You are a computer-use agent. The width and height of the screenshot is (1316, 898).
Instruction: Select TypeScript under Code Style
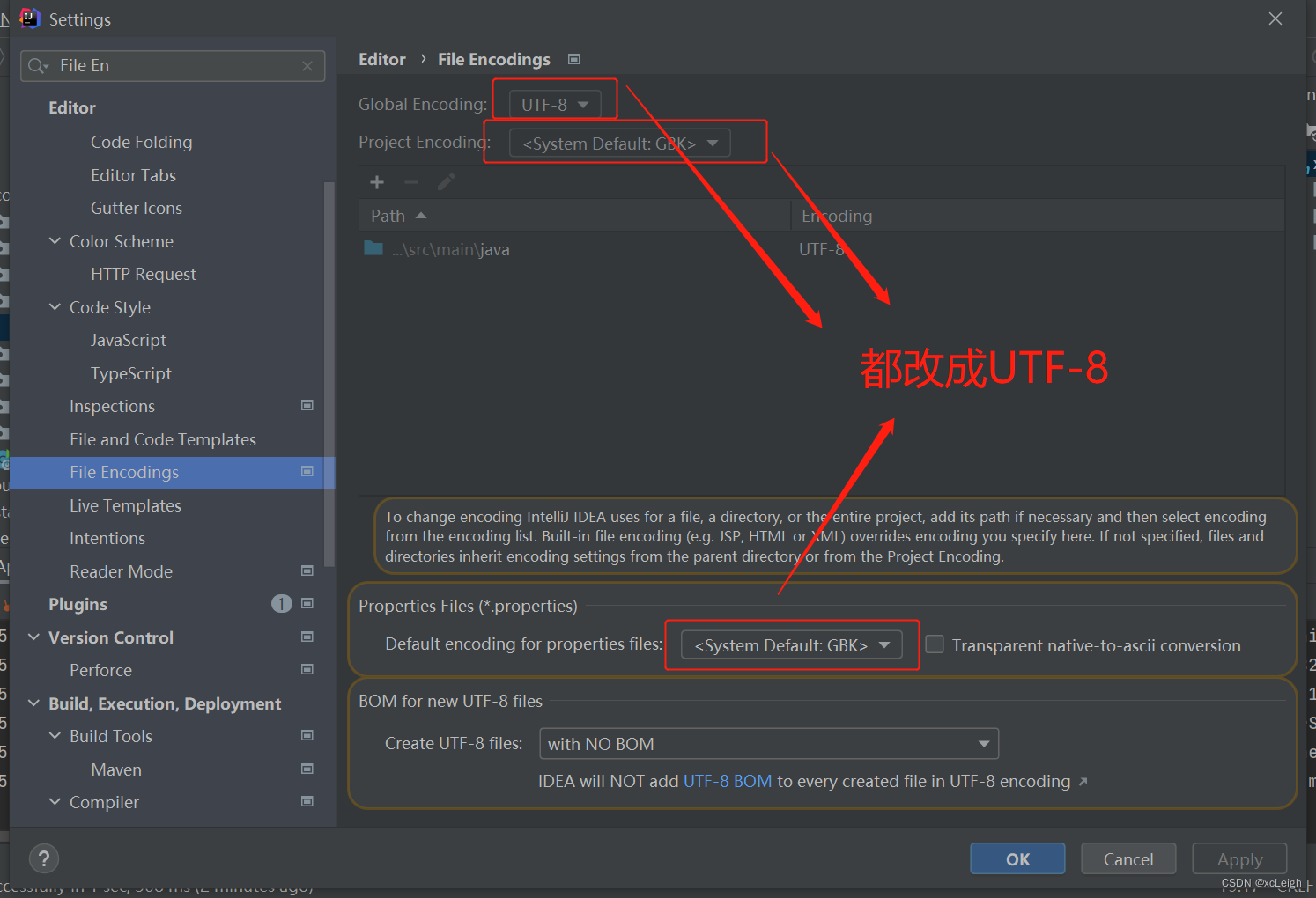point(131,373)
